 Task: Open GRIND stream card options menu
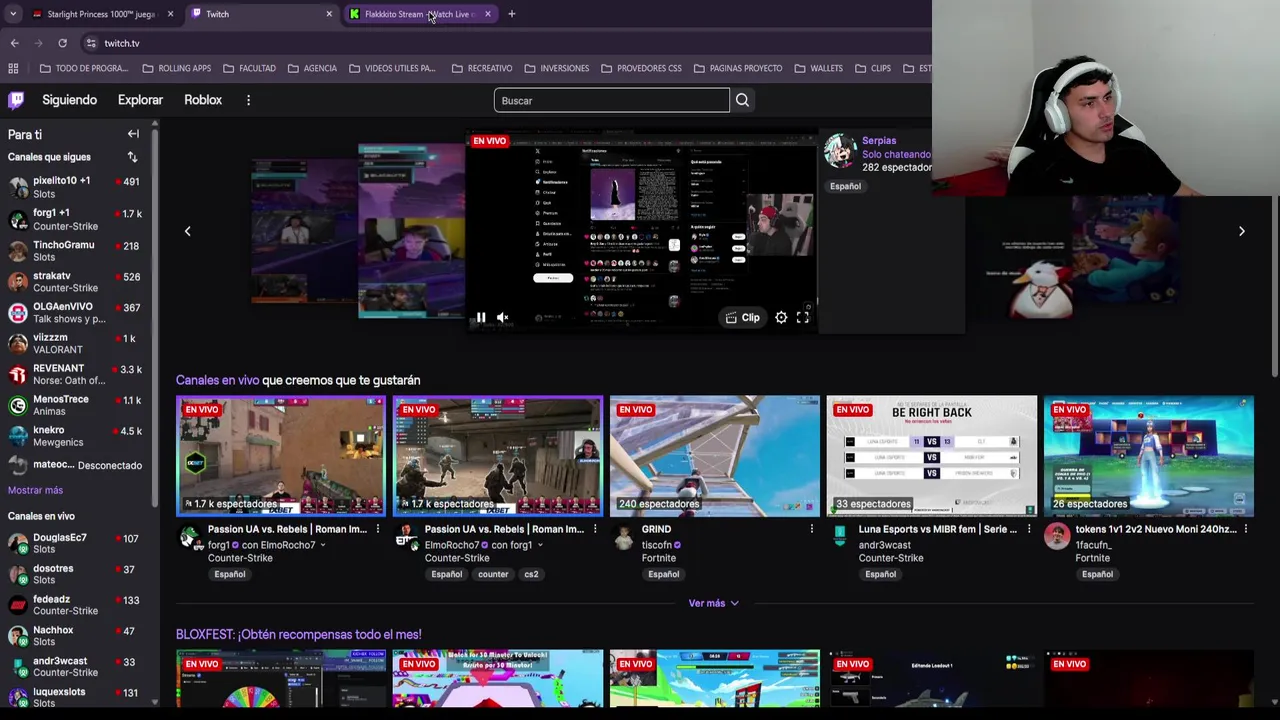(811, 529)
